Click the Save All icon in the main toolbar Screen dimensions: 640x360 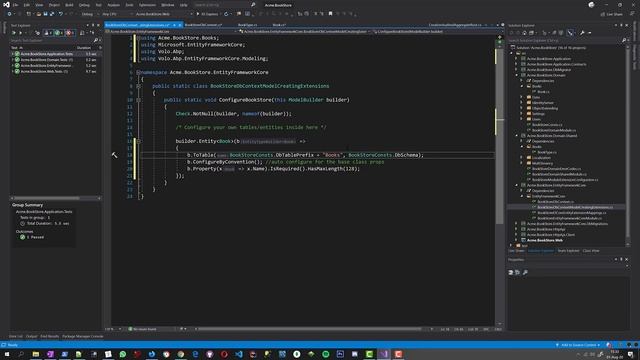(x=52, y=14)
